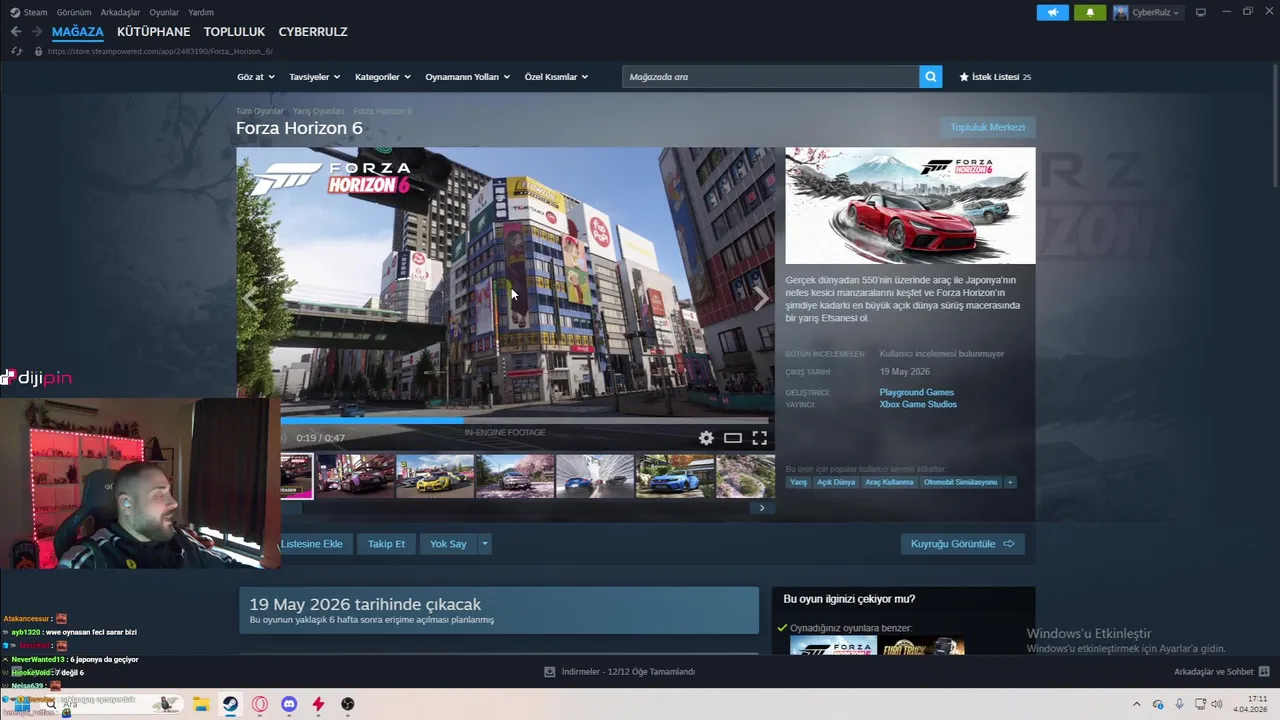The image size is (1280, 720).
Task: Open the Steam menu
Action: coord(29,12)
